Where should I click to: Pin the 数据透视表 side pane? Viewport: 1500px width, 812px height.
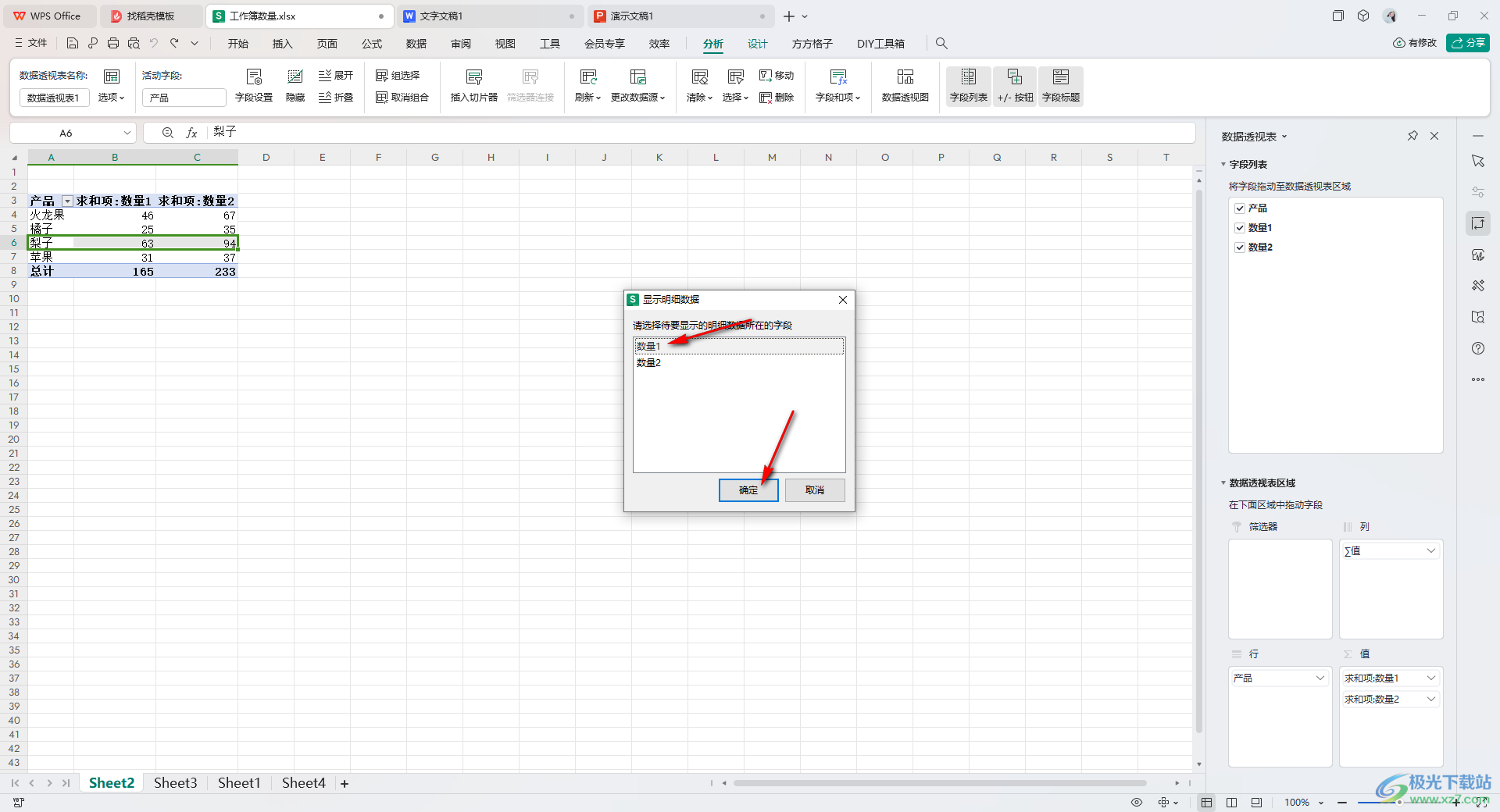pyautogui.click(x=1412, y=136)
